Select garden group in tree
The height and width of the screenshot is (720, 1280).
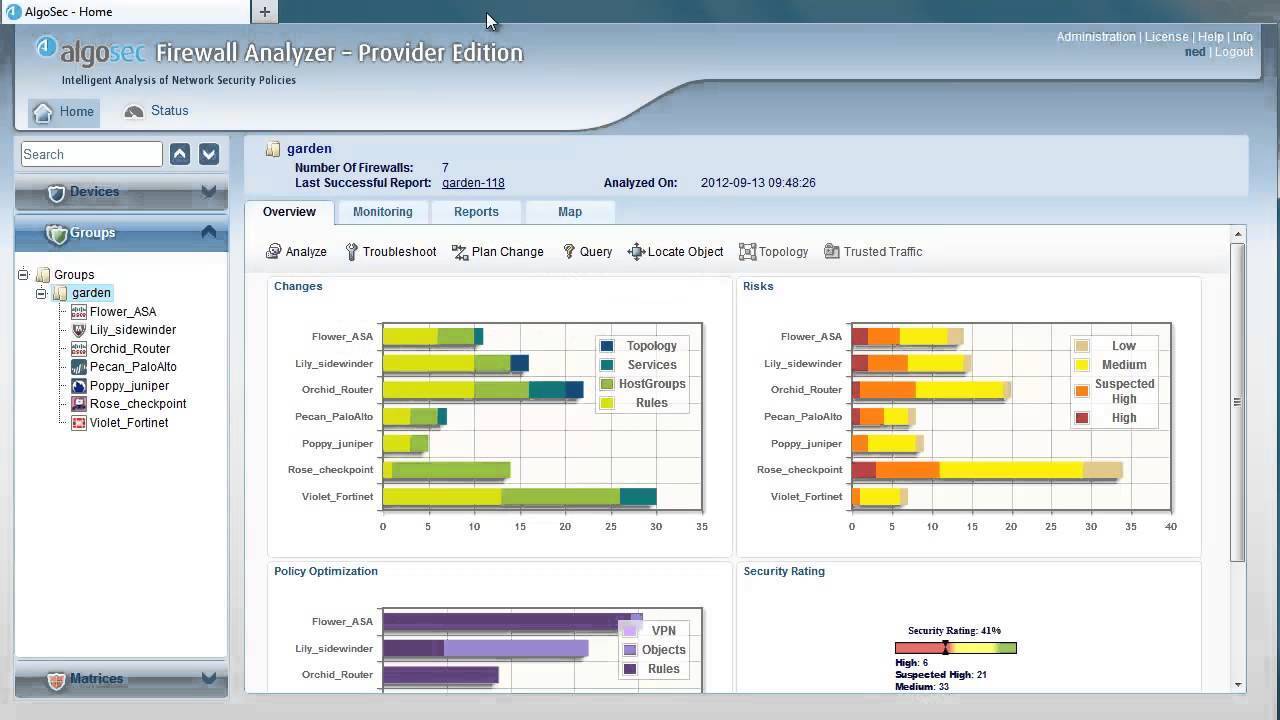[91, 293]
